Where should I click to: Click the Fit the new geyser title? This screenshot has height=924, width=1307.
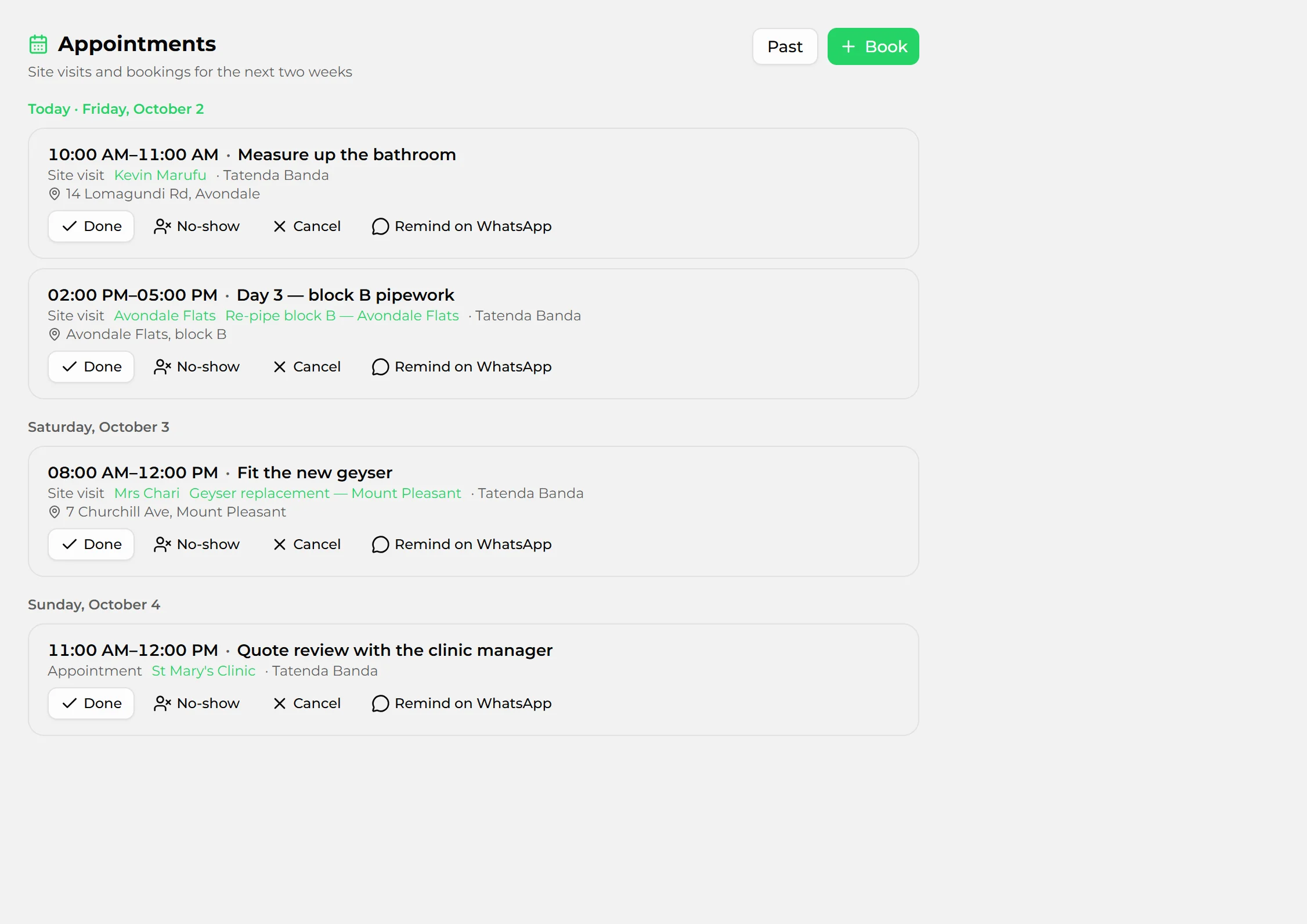(x=315, y=472)
